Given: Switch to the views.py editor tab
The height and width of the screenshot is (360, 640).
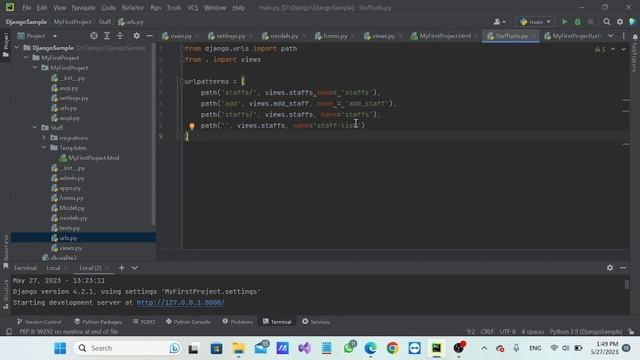Looking at the screenshot, I should tap(382, 36).
